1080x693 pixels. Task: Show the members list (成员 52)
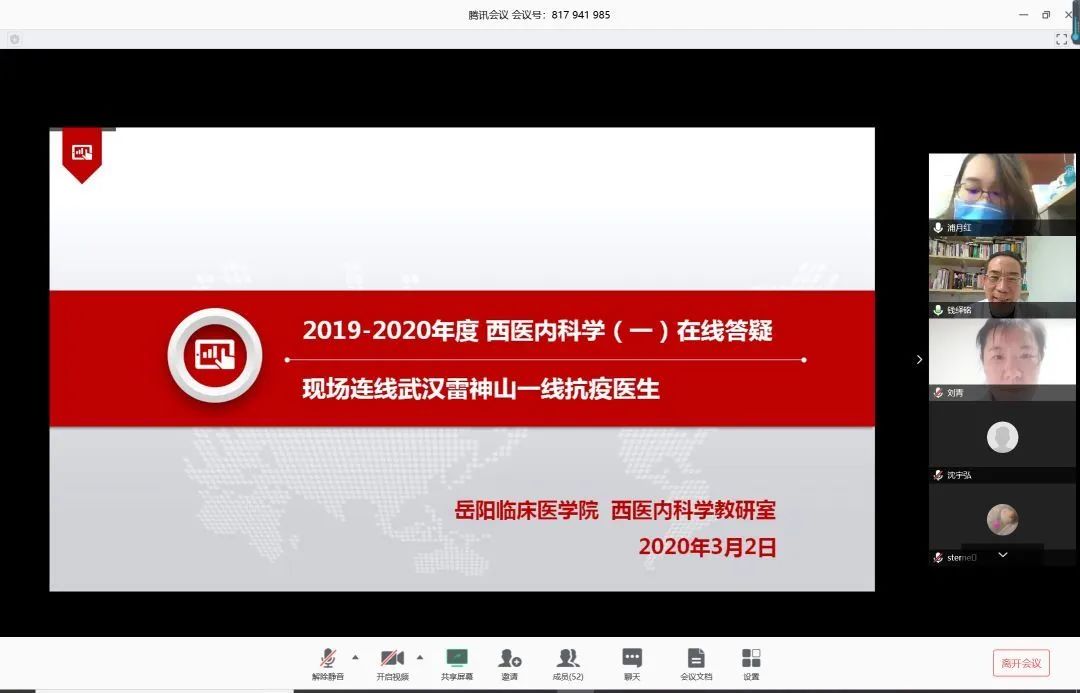pyautogui.click(x=568, y=661)
